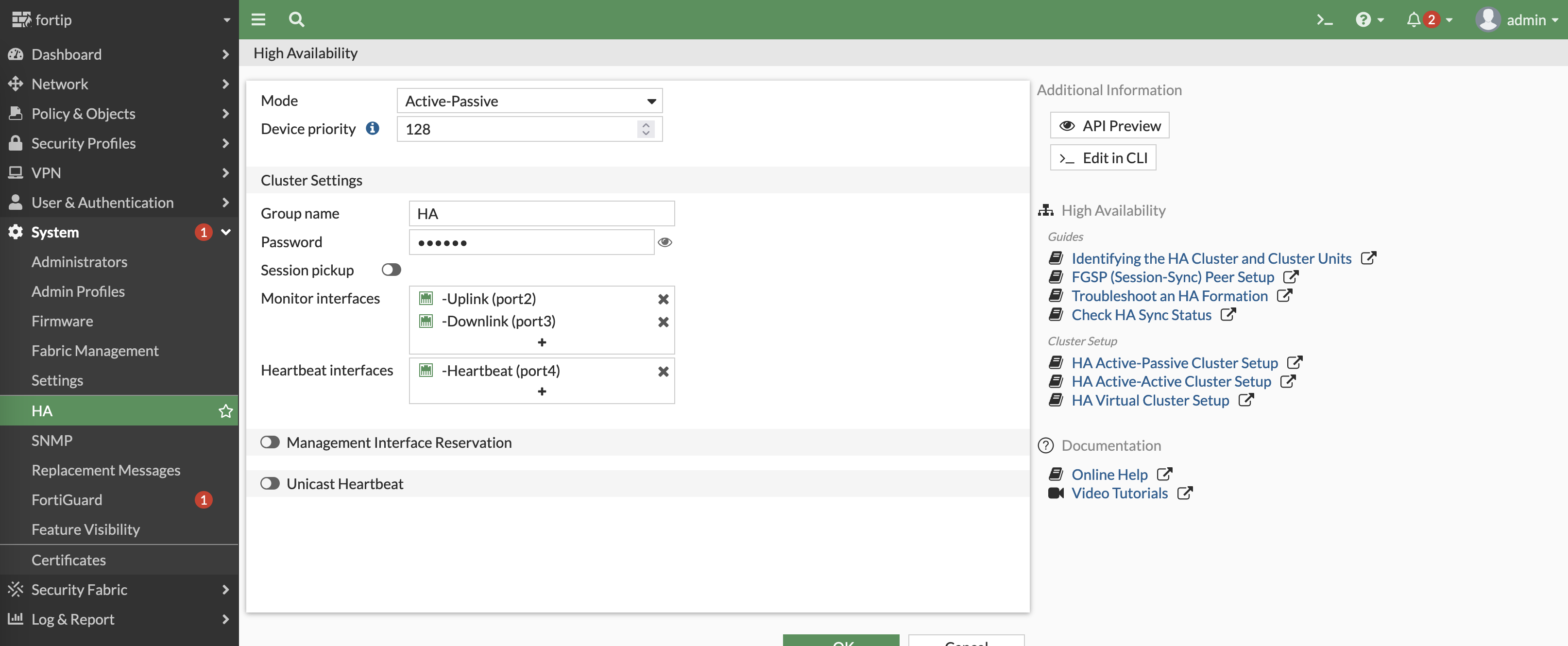Open the admin user dropdown menu

coord(1517,19)
